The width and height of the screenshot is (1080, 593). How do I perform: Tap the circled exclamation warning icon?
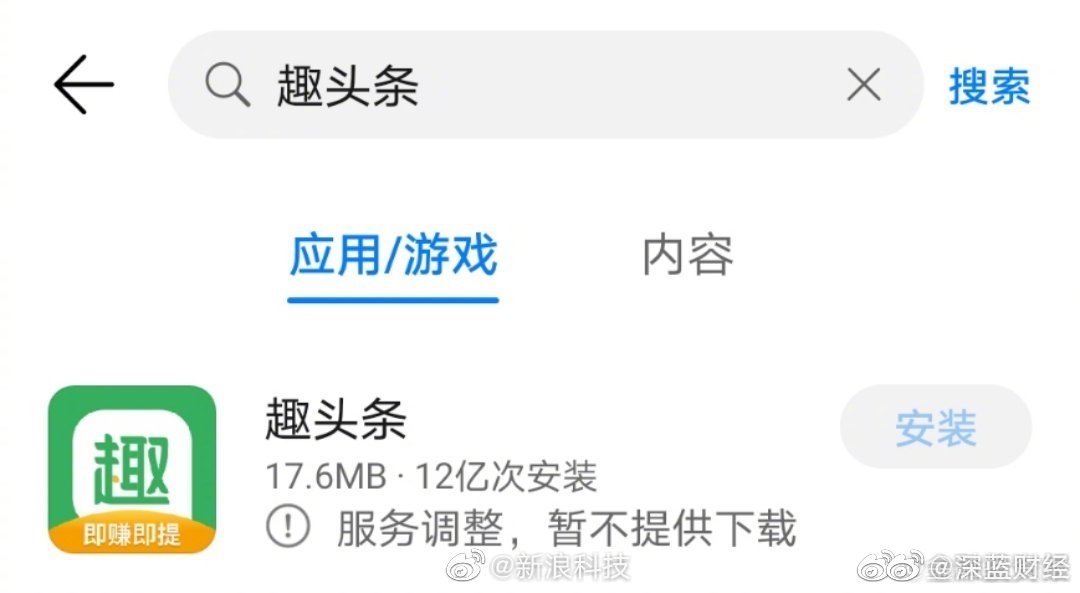pos(288,526)
